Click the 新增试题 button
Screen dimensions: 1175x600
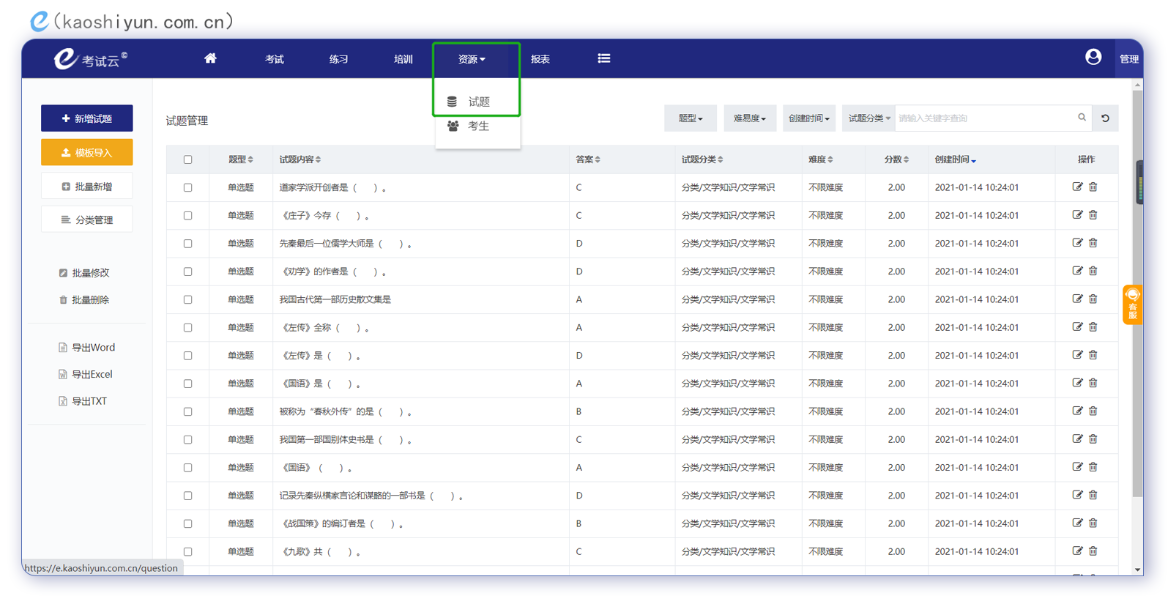pos(87,119)
